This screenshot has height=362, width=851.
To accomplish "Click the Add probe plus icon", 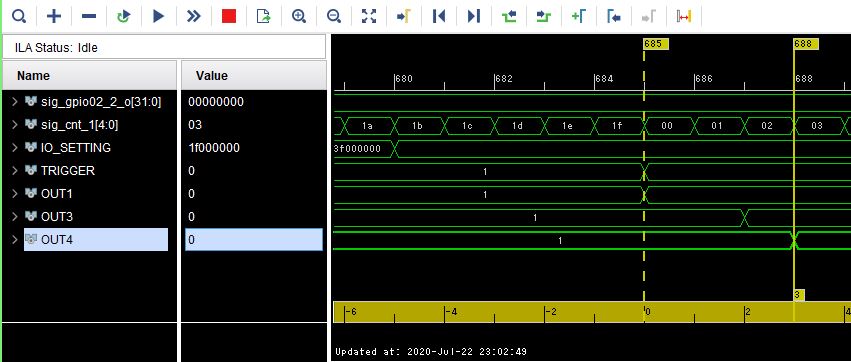I will coord(54,16).
